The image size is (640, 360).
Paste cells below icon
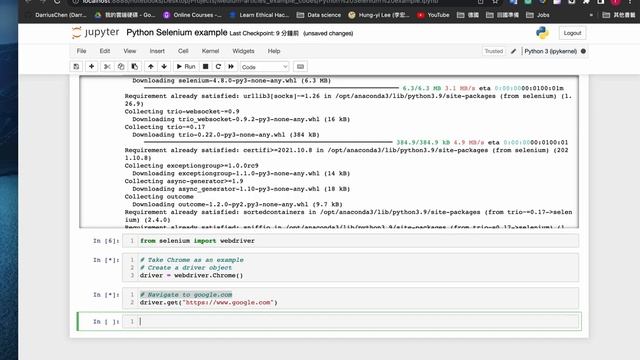pos(135,67)
